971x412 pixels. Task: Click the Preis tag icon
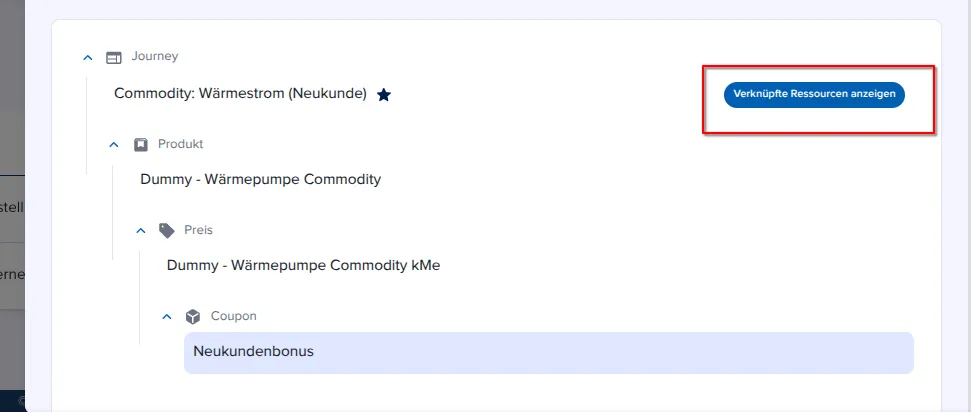167,230
